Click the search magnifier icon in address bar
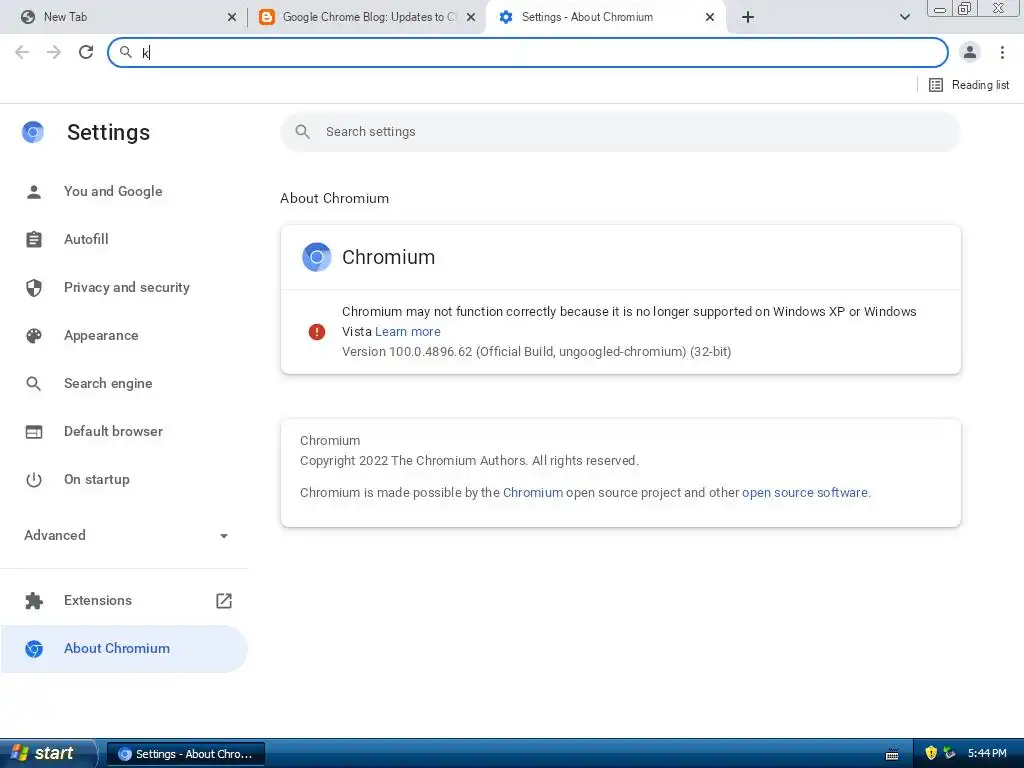The image size is (1024, 768). coord(126,52)
